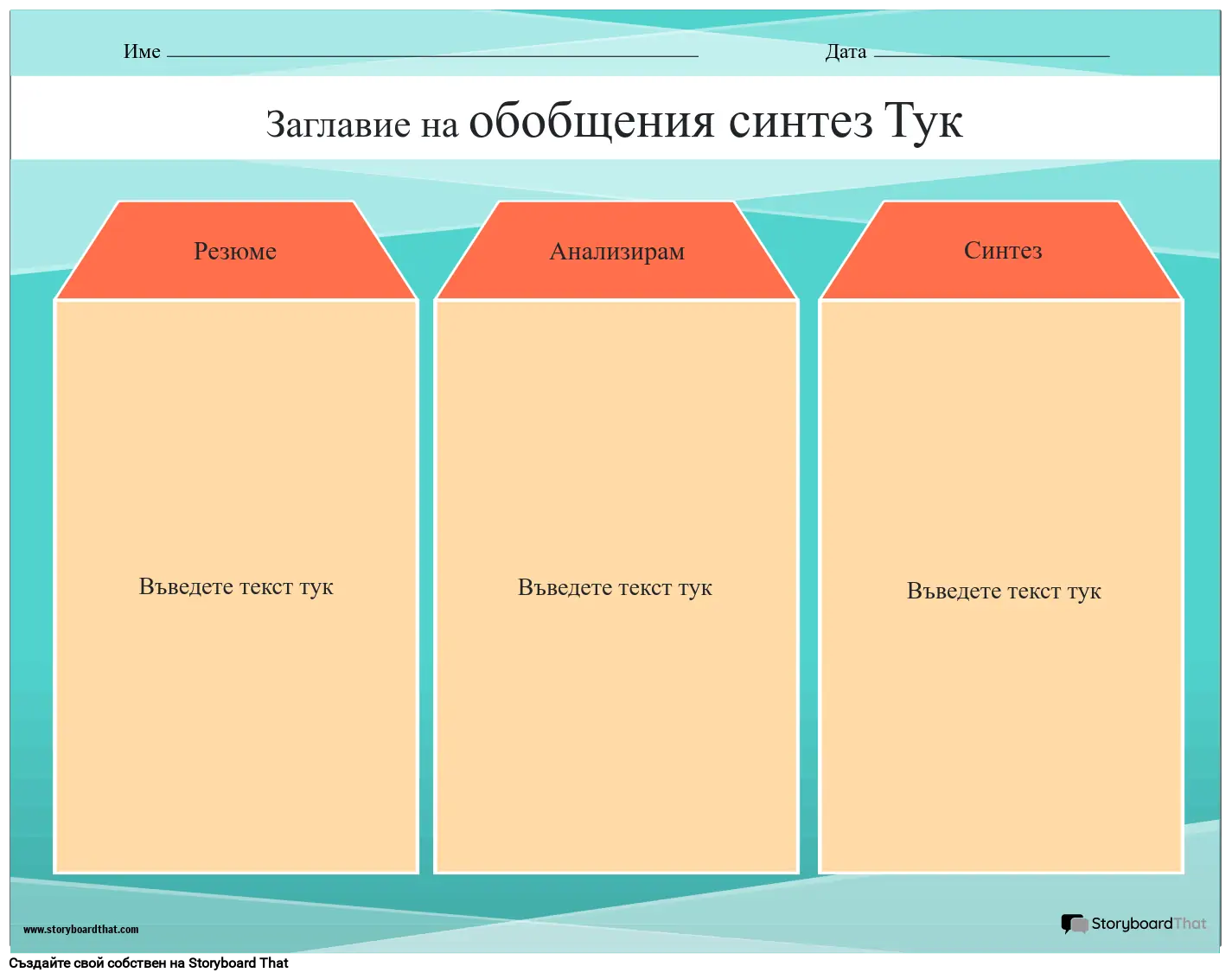The width and height of the screenshot is (1232, 979).
Task: Click the blank line after "Дата"
Action: (991, 54)
